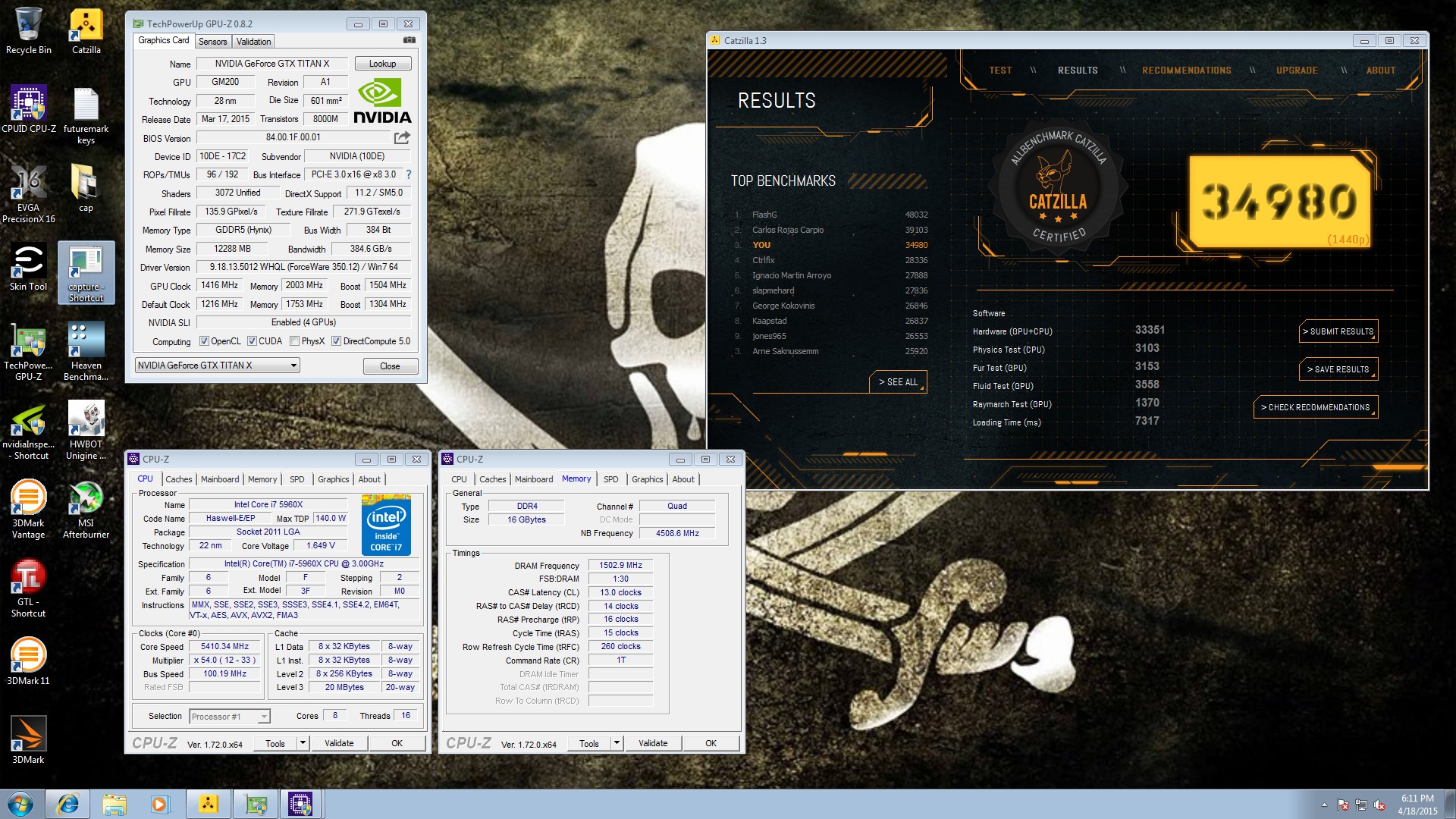The width and height of the screenshot is (1456, 819).
Task: Click OK button in right CPU-Z
Action: point(711,743)
